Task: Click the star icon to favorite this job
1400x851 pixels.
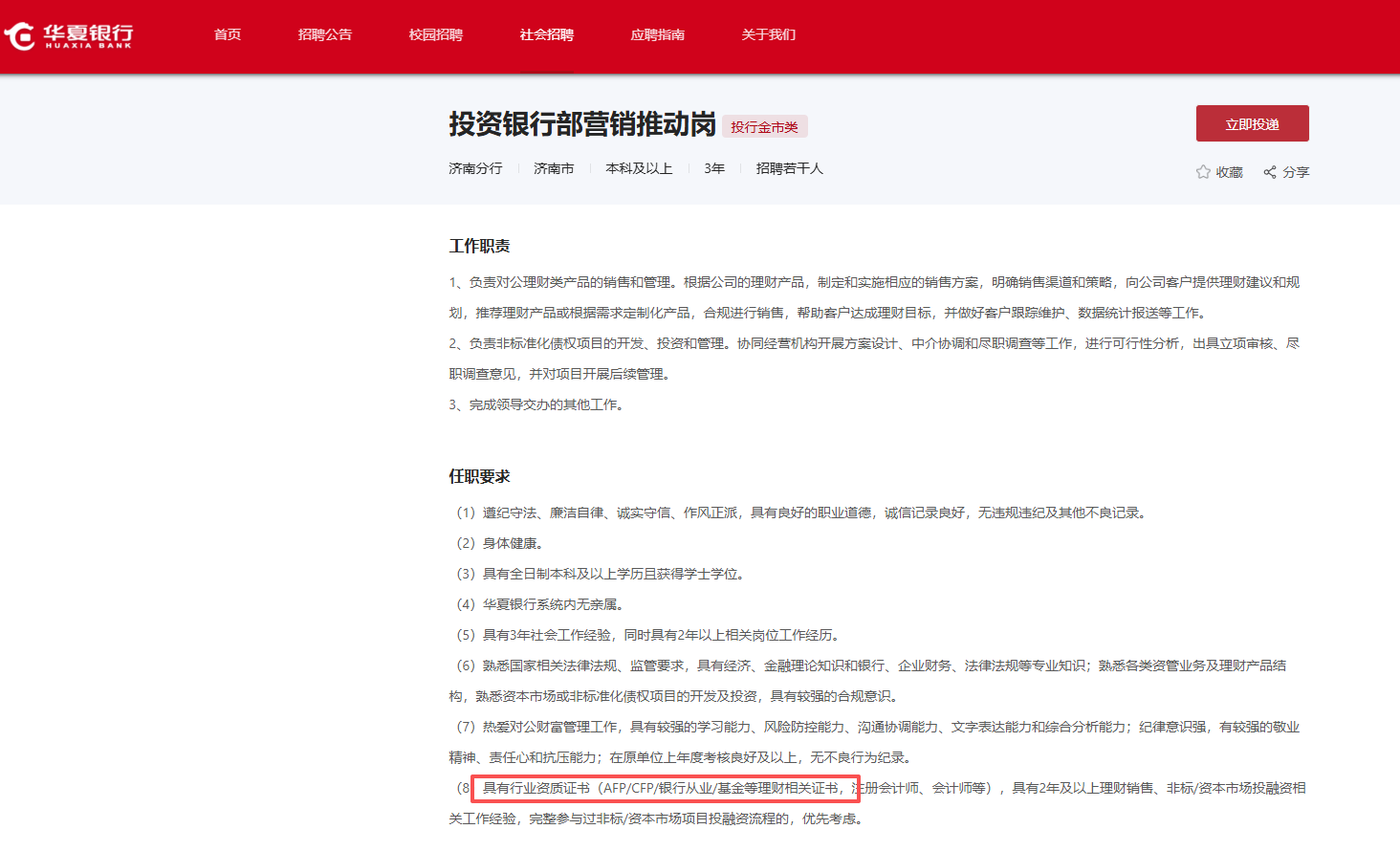Action: click(x=1203, y=172)
